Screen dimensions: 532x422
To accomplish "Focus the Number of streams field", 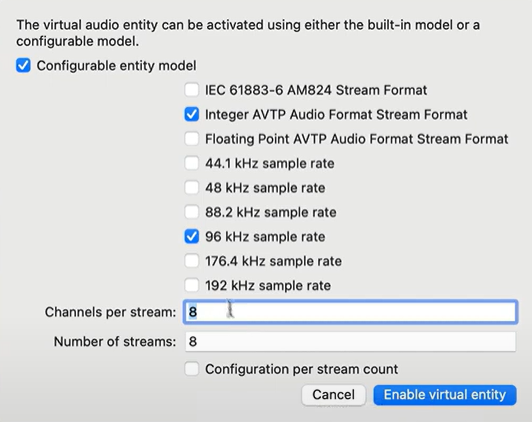I will 350,341.
